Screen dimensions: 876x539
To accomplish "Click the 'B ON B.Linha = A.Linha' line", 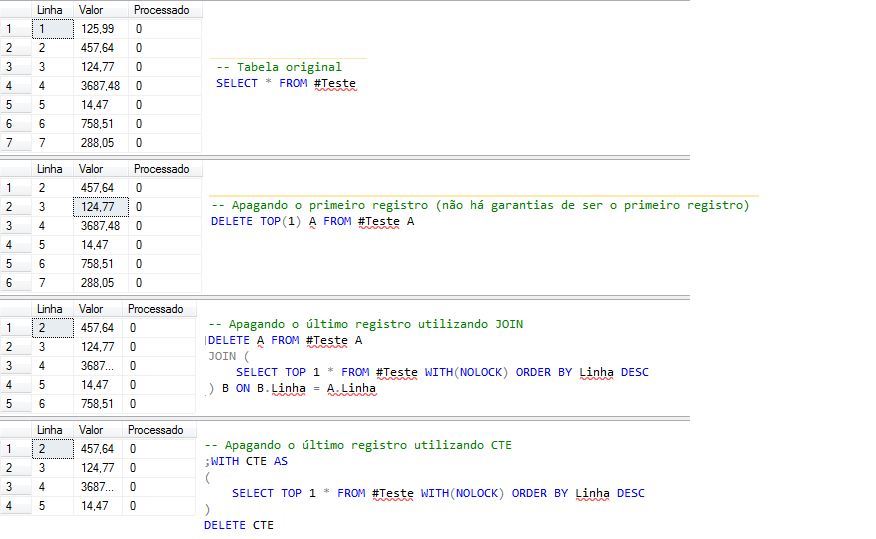I will point(294,388).
